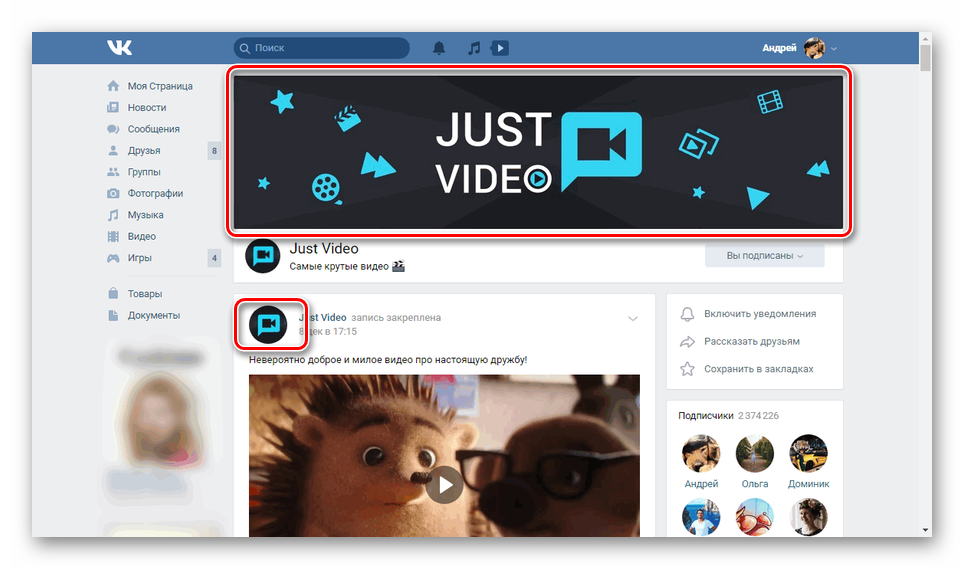This screenshot has height=569, width=964.
Task: Open the music note icon in header
Action: click(474, 48)
